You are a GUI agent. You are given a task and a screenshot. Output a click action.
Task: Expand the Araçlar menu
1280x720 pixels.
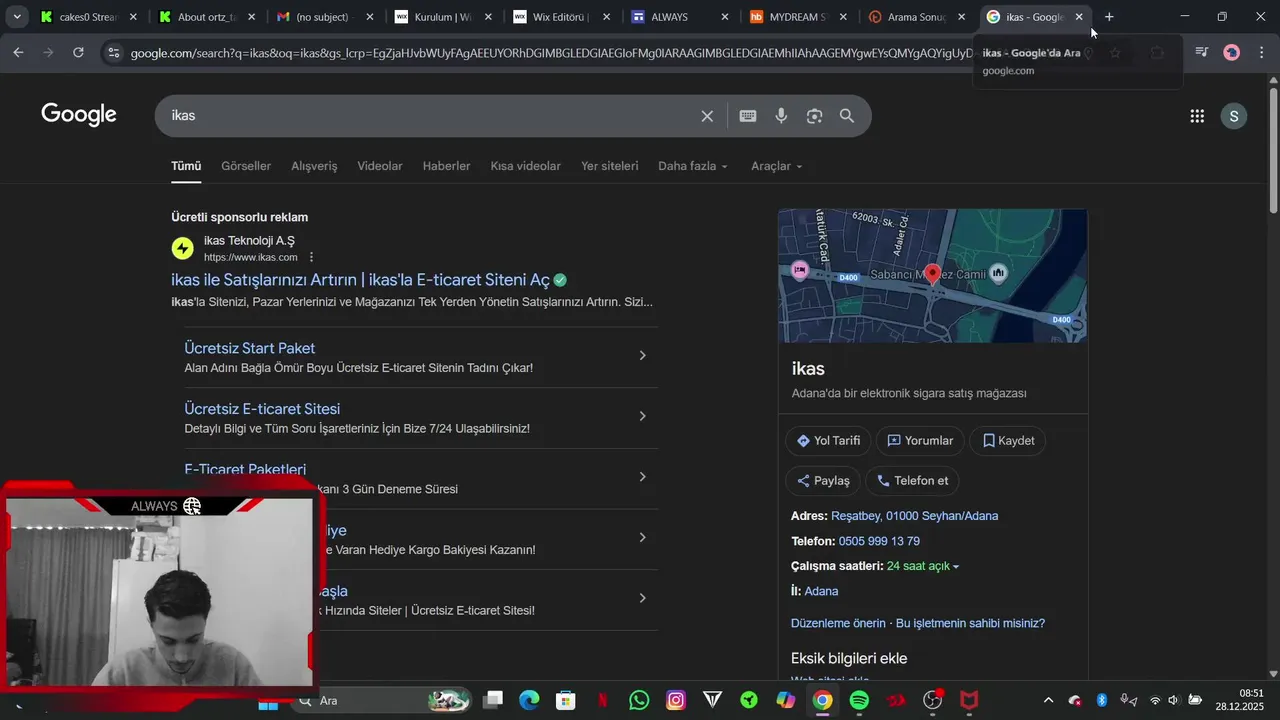(777, 166)
